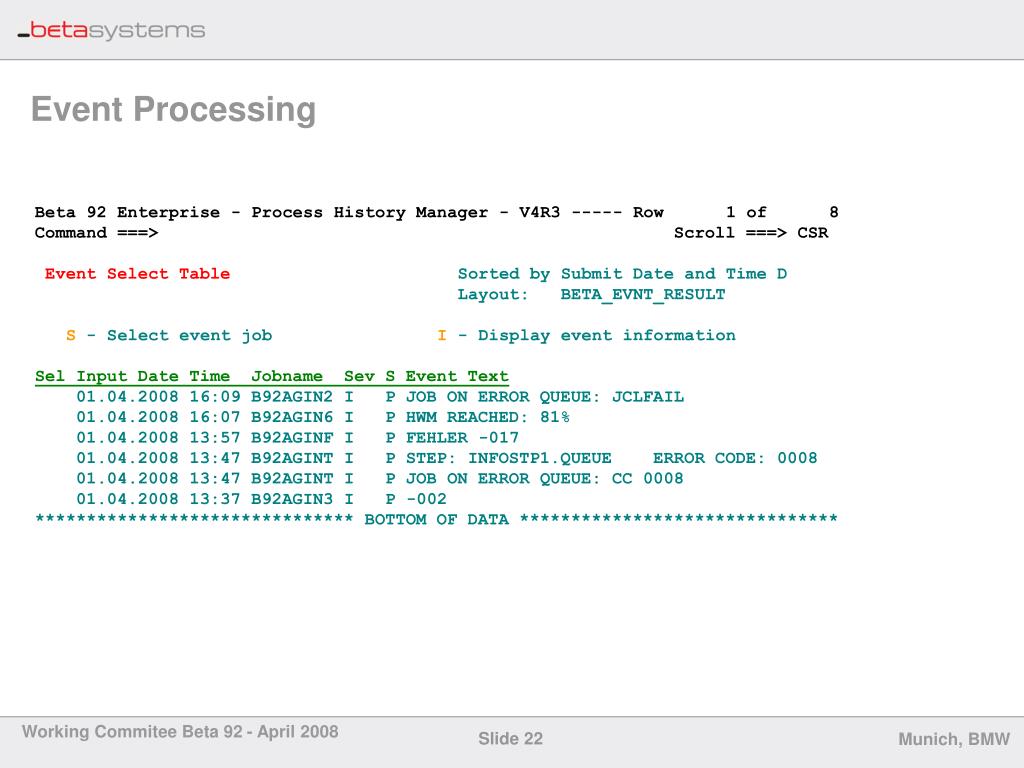Click event text 'HWM REACHED: 81%'
The width and height of the screenshot is (1024, 768).
(488, 417)
